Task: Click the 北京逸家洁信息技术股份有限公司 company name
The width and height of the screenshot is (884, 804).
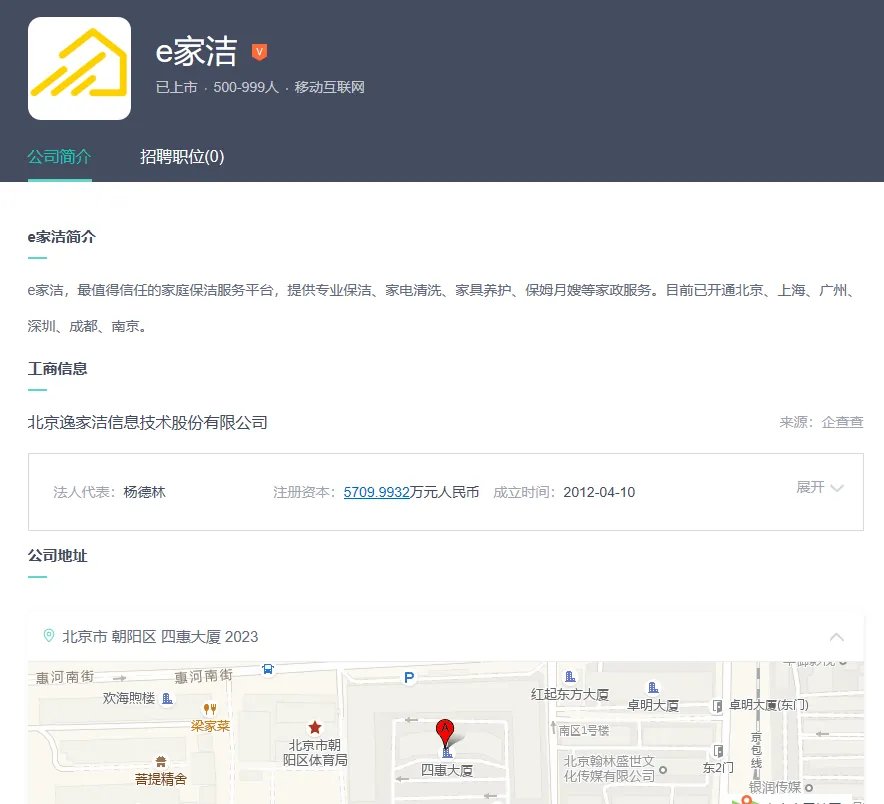Action: pyautogui.click(x=148, y=422)
